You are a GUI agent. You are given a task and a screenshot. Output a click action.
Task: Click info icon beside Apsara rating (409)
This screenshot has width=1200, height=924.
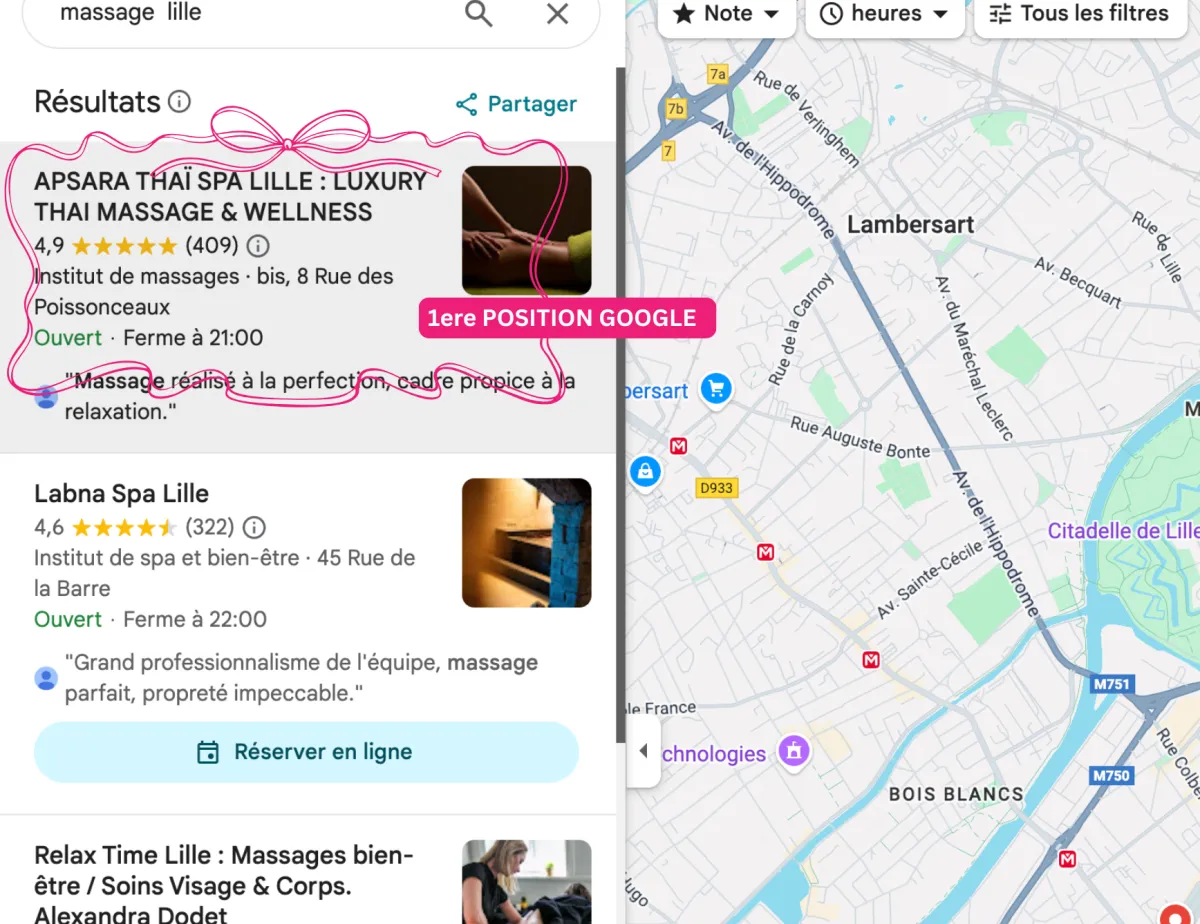point(258,245)
